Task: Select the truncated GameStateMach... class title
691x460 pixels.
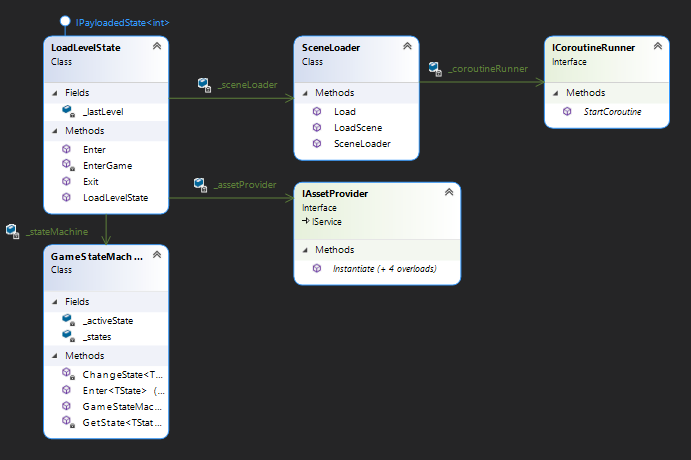Action: 97,256
